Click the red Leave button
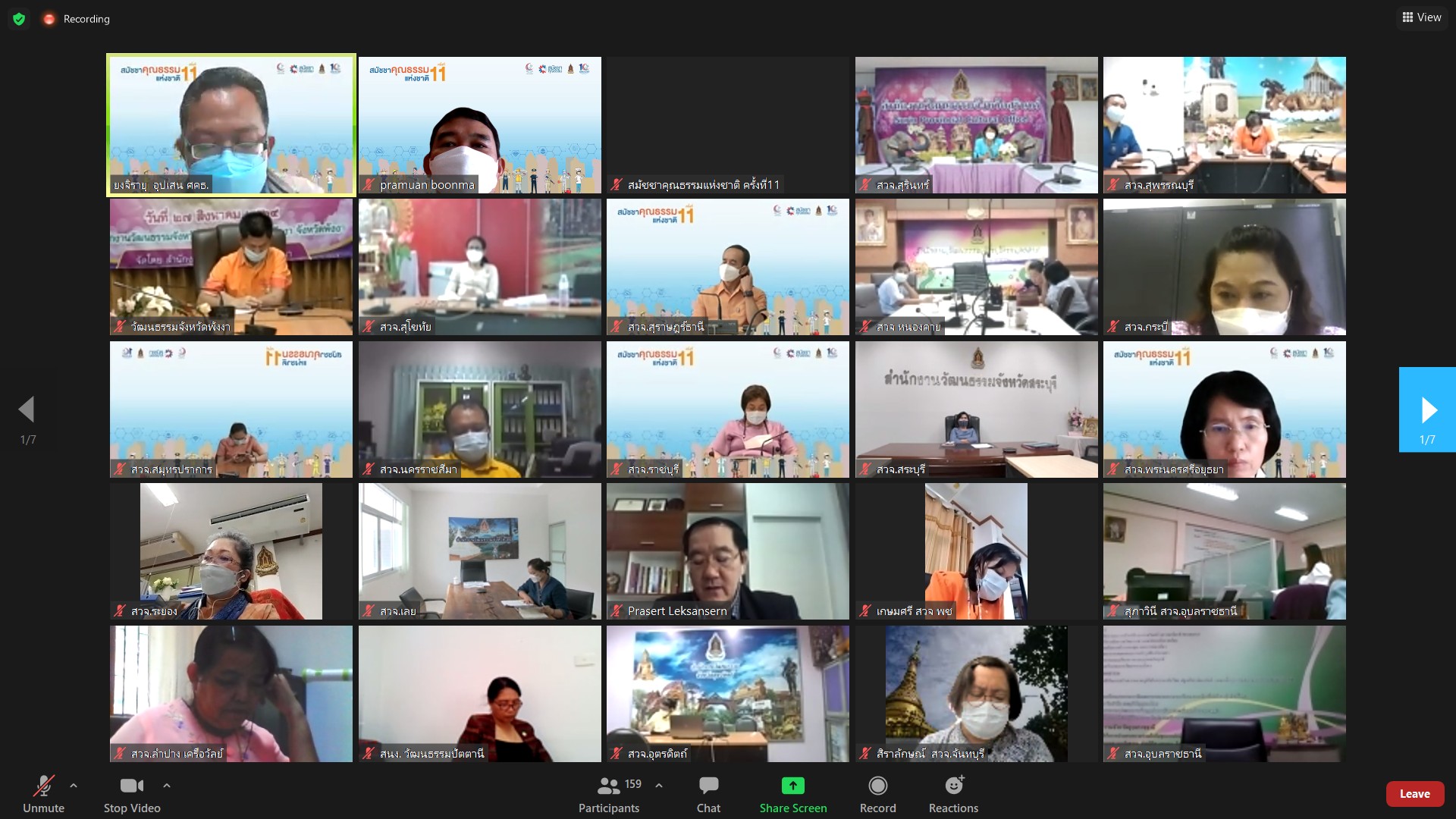 [x=1414, y=794]
